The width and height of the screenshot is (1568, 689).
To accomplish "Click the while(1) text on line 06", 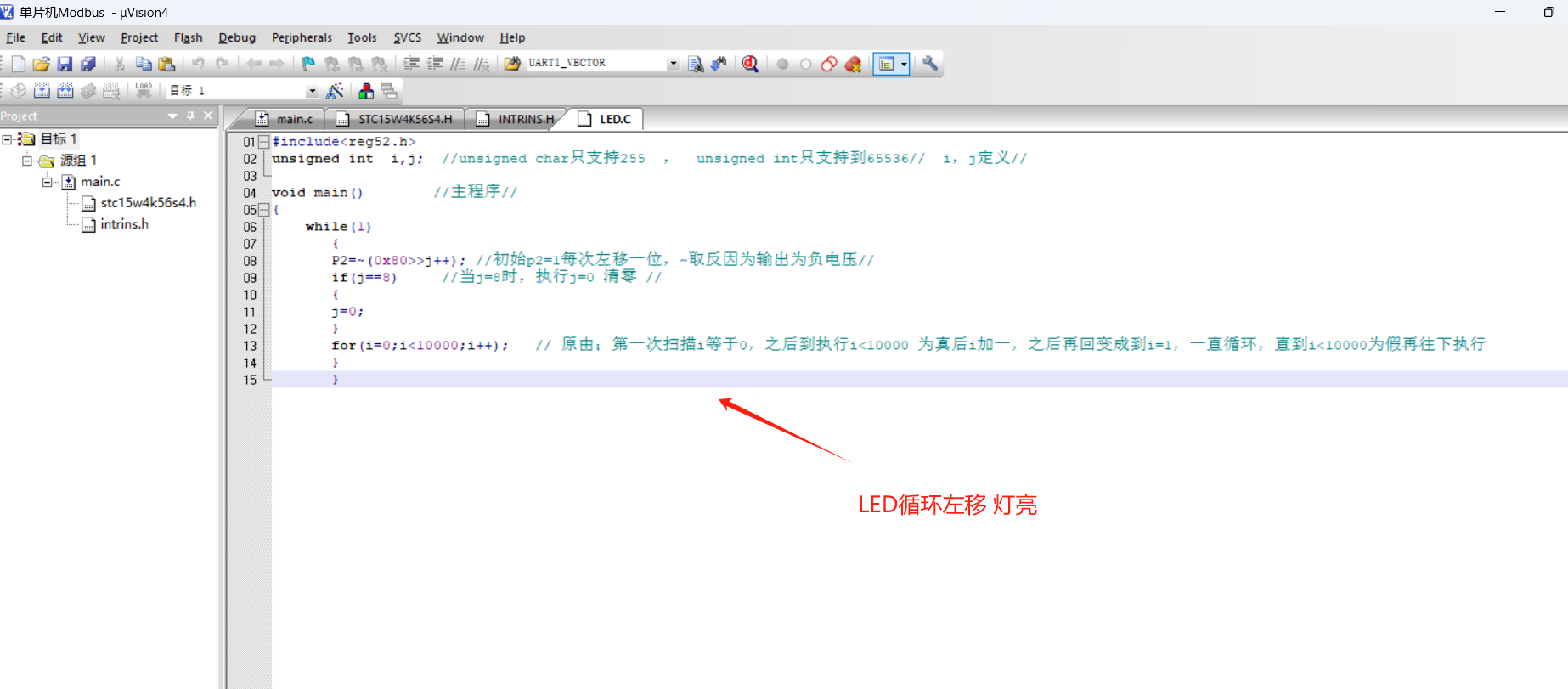I will pyautogui.click(x=338, y=227).
